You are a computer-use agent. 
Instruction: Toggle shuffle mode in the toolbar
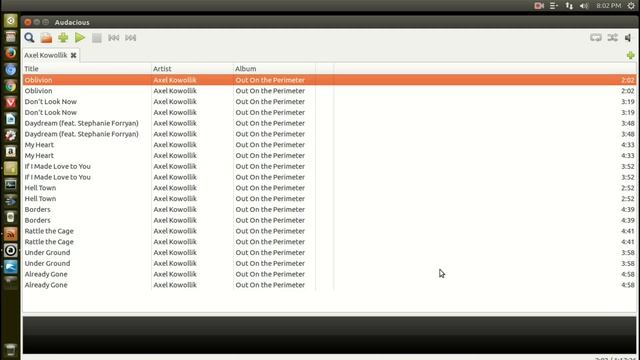point(612,38)
